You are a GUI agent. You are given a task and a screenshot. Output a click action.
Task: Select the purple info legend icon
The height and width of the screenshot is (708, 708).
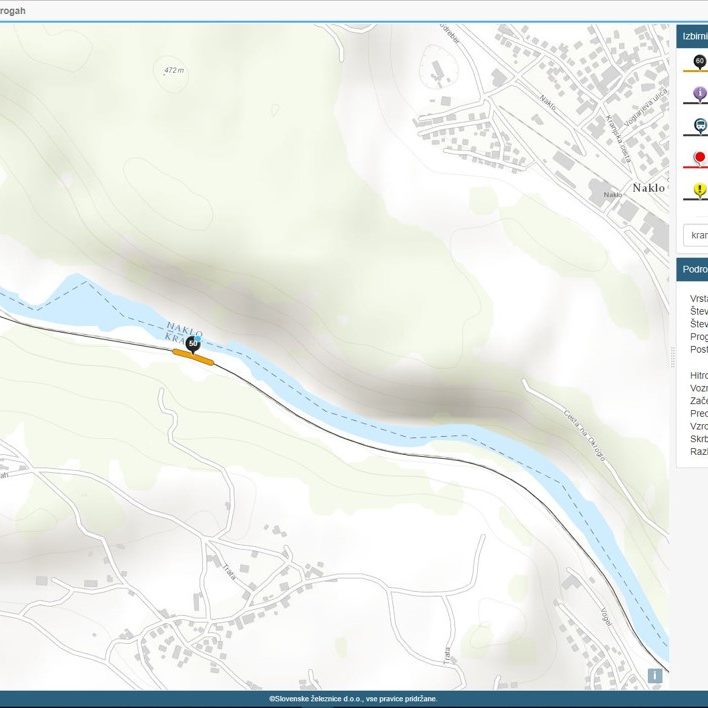699,94
